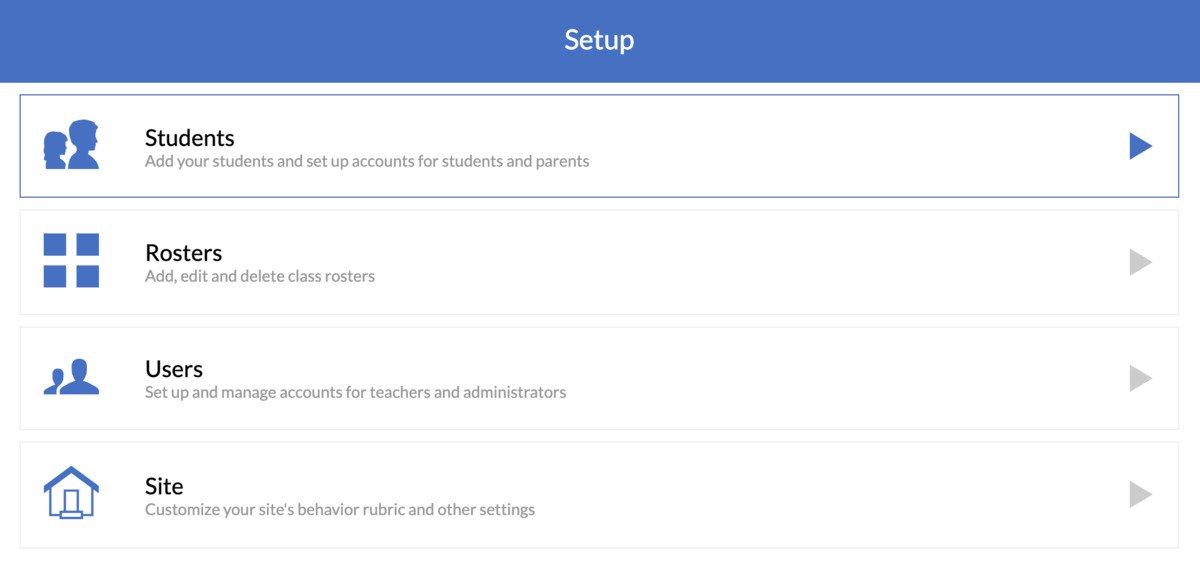Click the Users two-people icon

click(71, 377)
